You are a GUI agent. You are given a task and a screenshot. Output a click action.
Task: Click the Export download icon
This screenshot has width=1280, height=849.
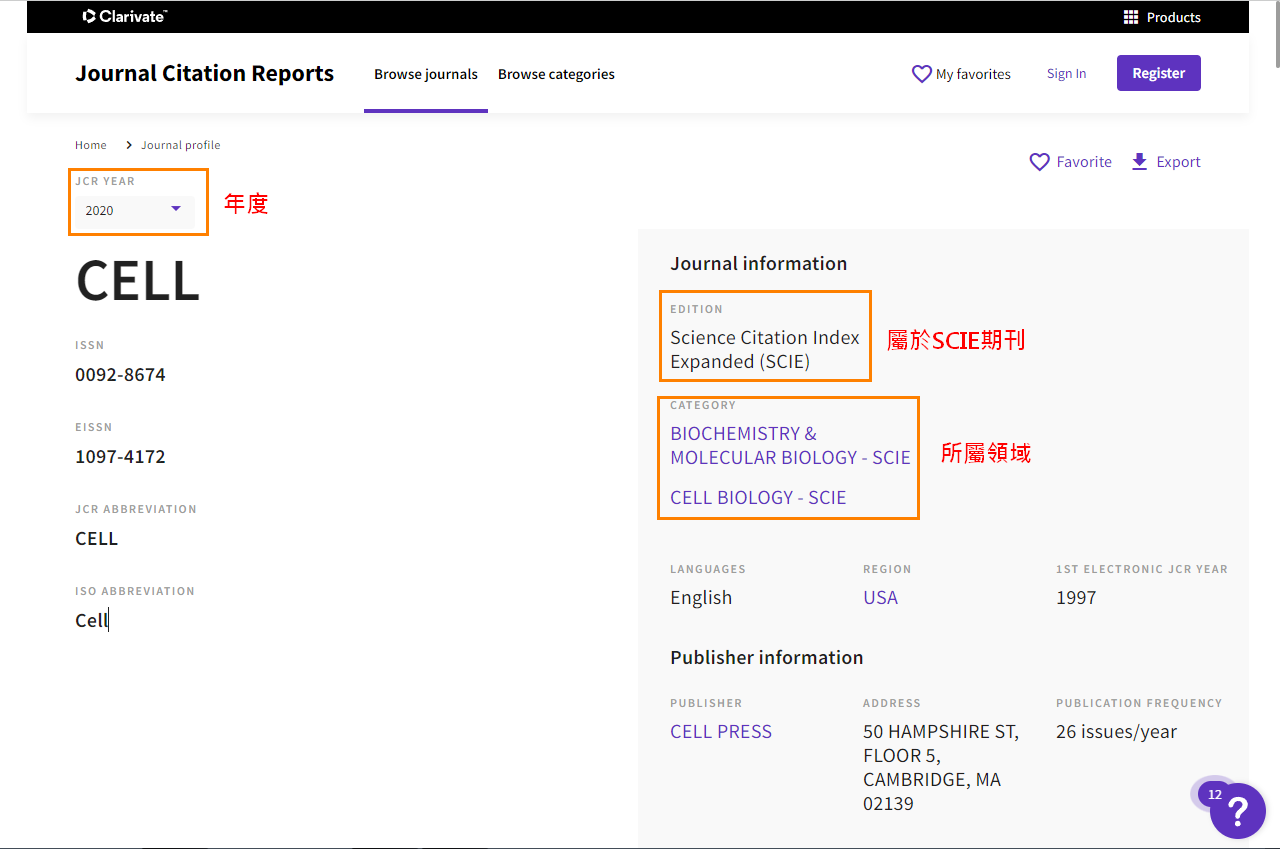(x=1139, y=162)
